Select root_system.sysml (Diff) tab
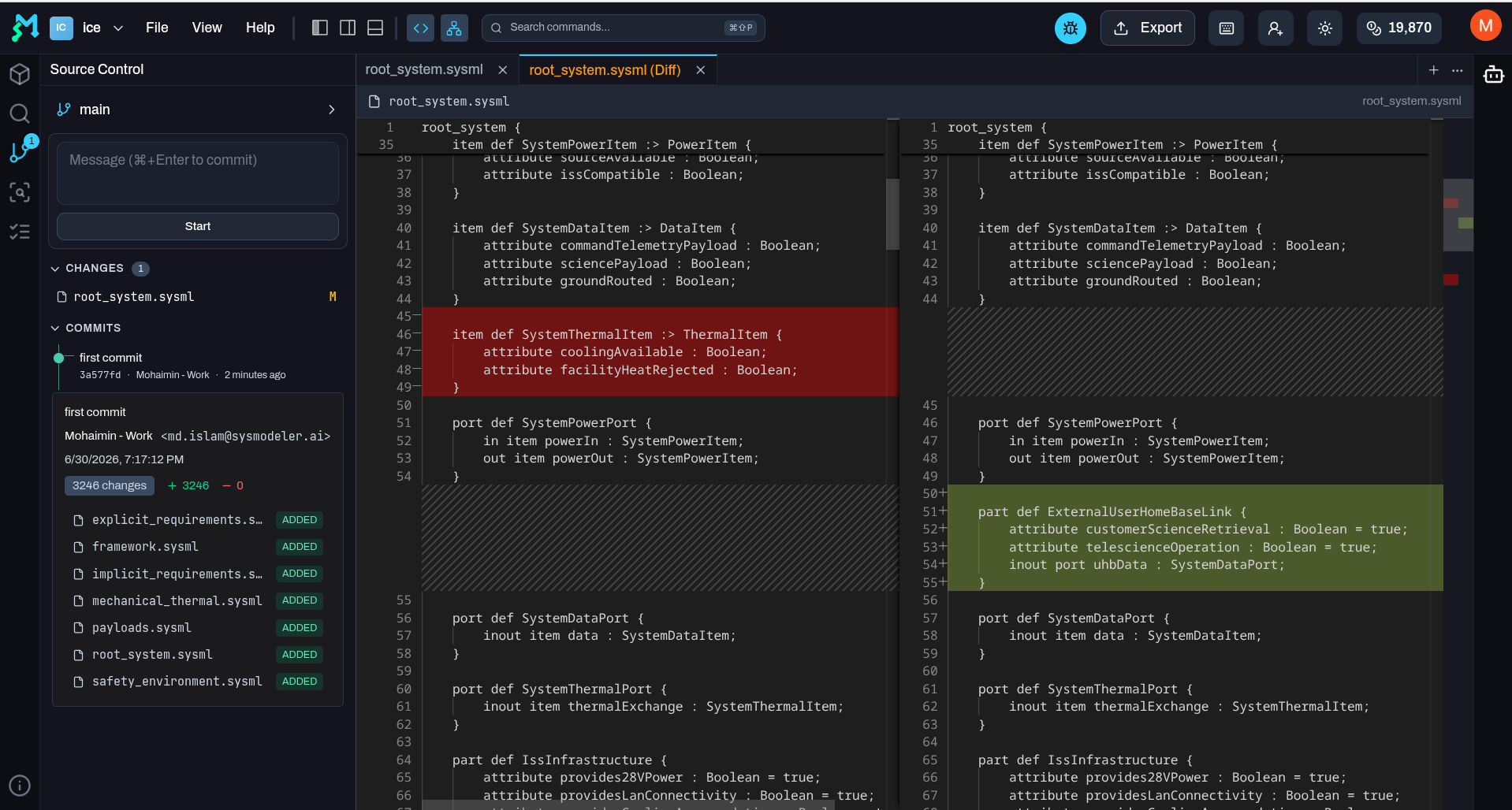The width and height of the screenshot is (1512, 810). click(605, 70)
